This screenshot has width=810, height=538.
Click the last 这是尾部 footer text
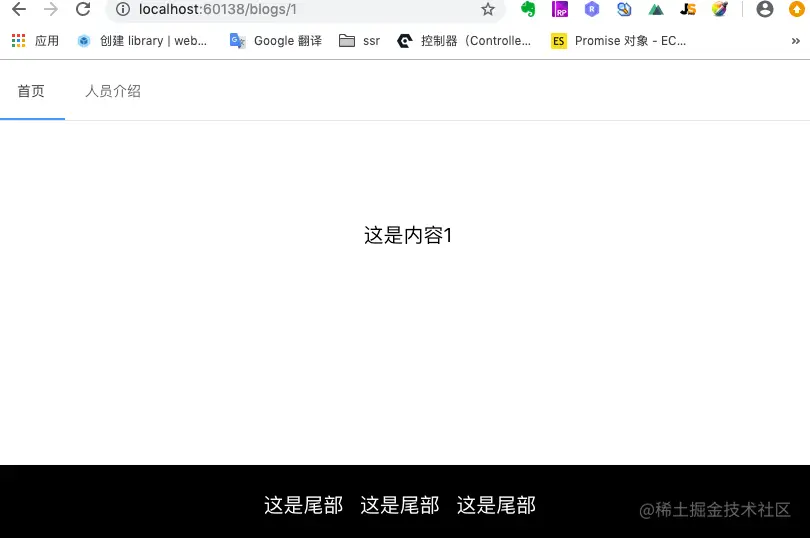[x=496, y=505]
